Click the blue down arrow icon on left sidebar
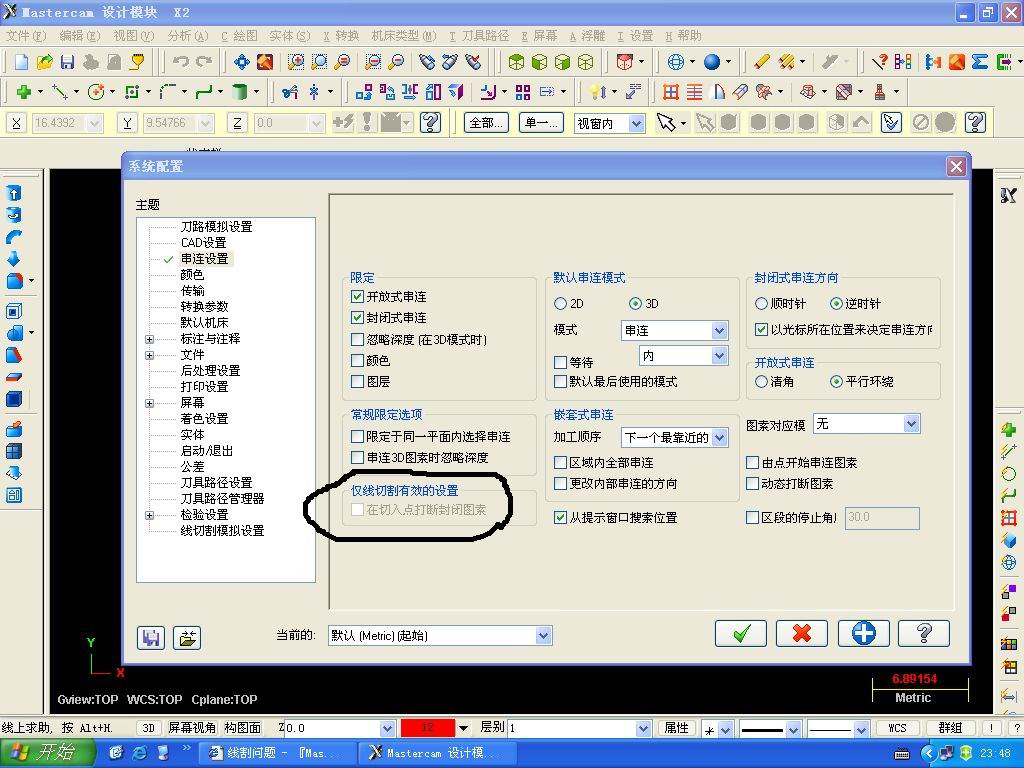The image size is (1024, 768). 14,257
